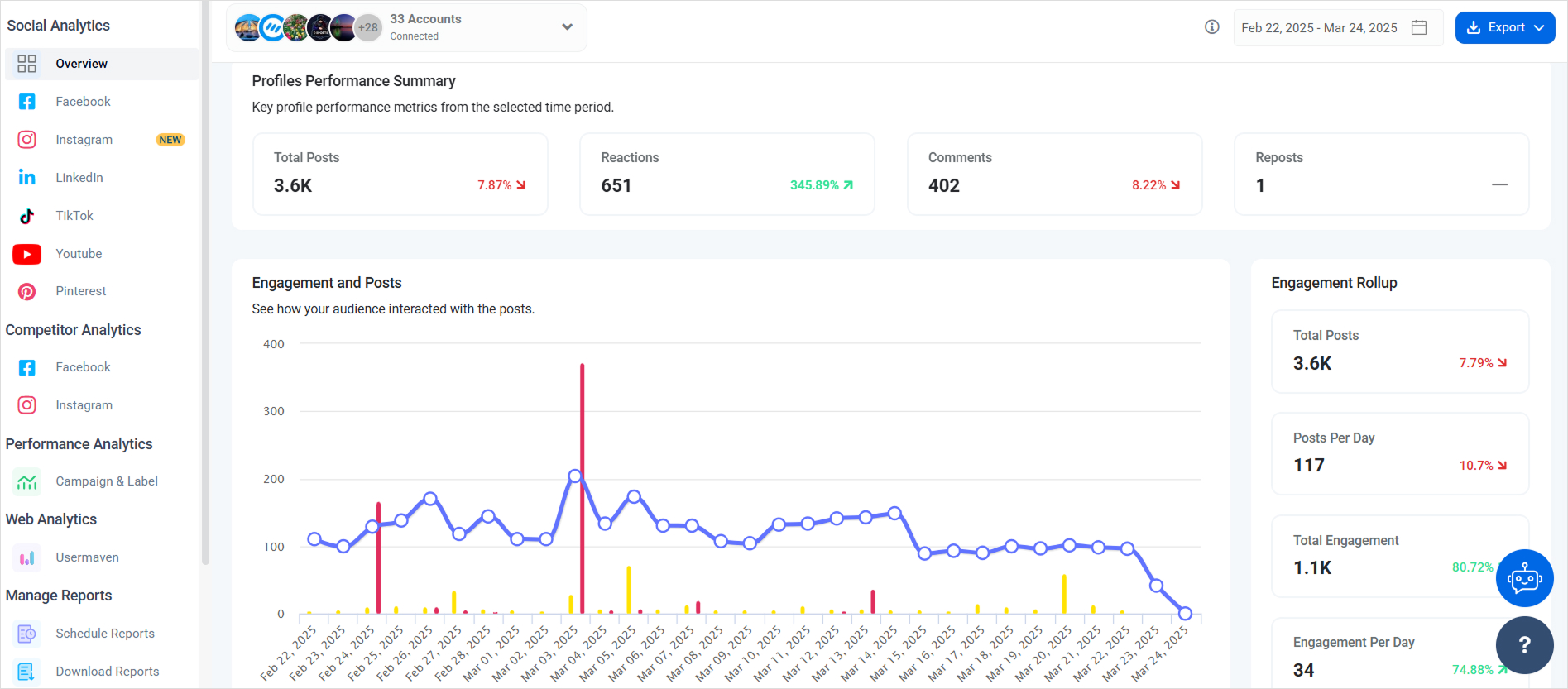
Task: Click the Profiles Performance Summary heading
Action: [x=353, y=81]
